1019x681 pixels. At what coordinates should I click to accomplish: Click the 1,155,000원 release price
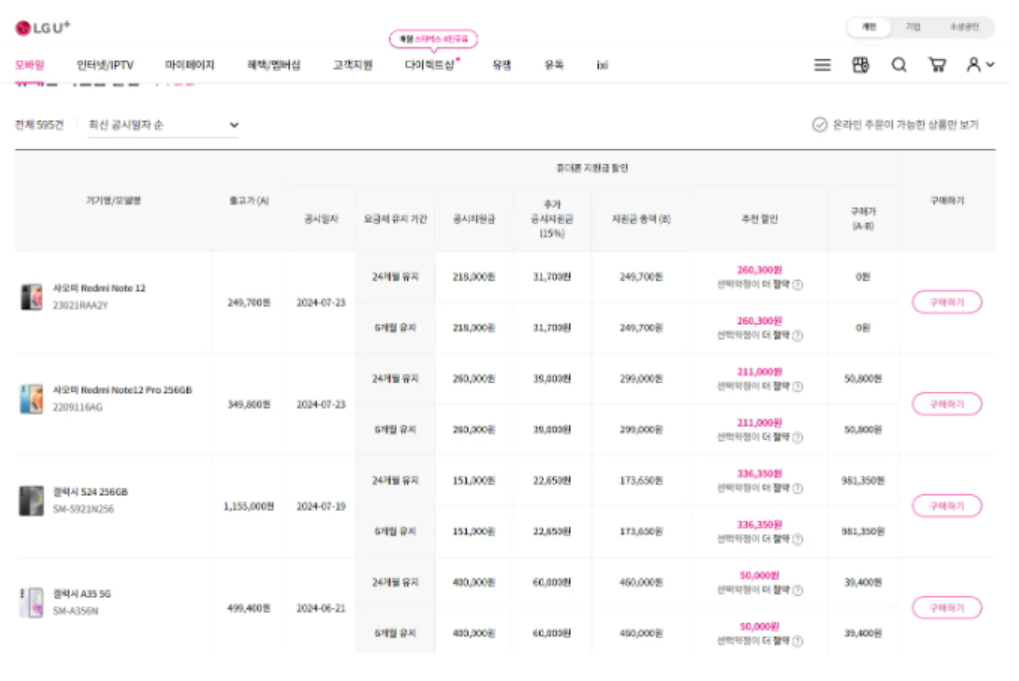click(248, 506)
